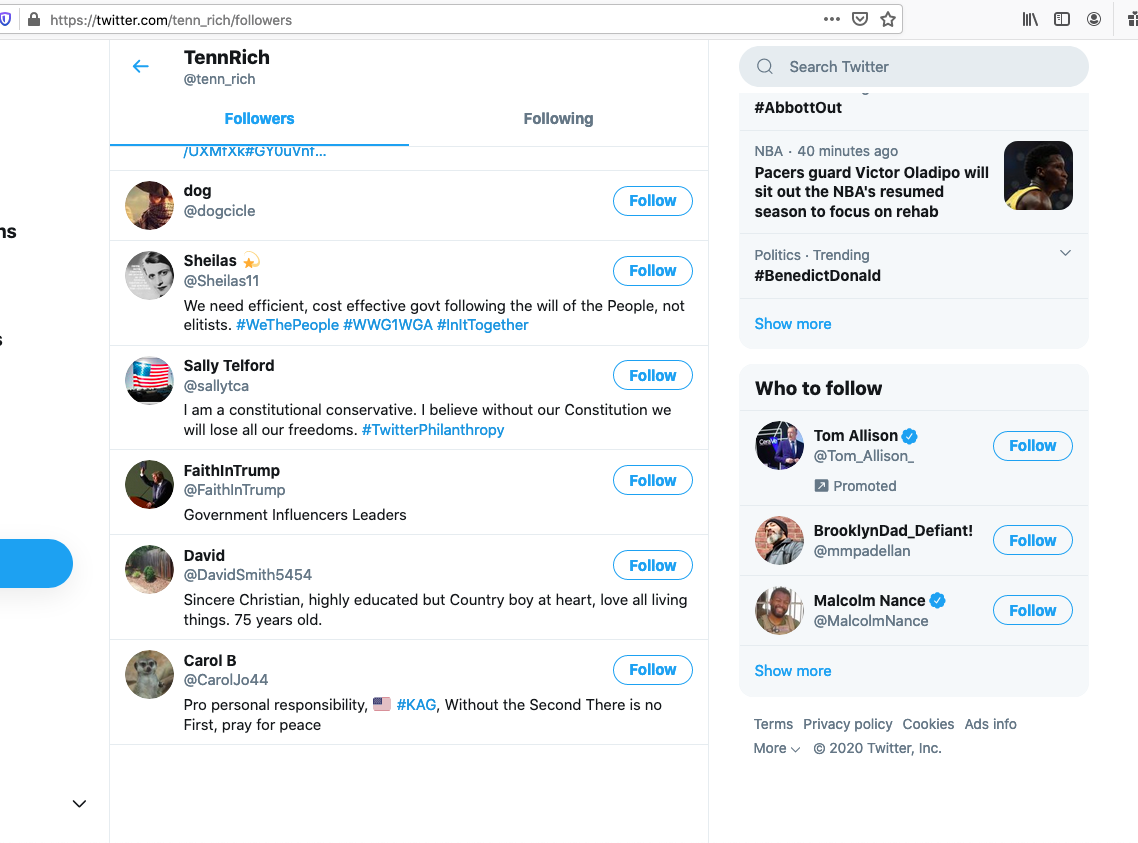1138x843 pixels.
Task: Follow Malcolm Nance from suggestions
Action: [1032, 610]
